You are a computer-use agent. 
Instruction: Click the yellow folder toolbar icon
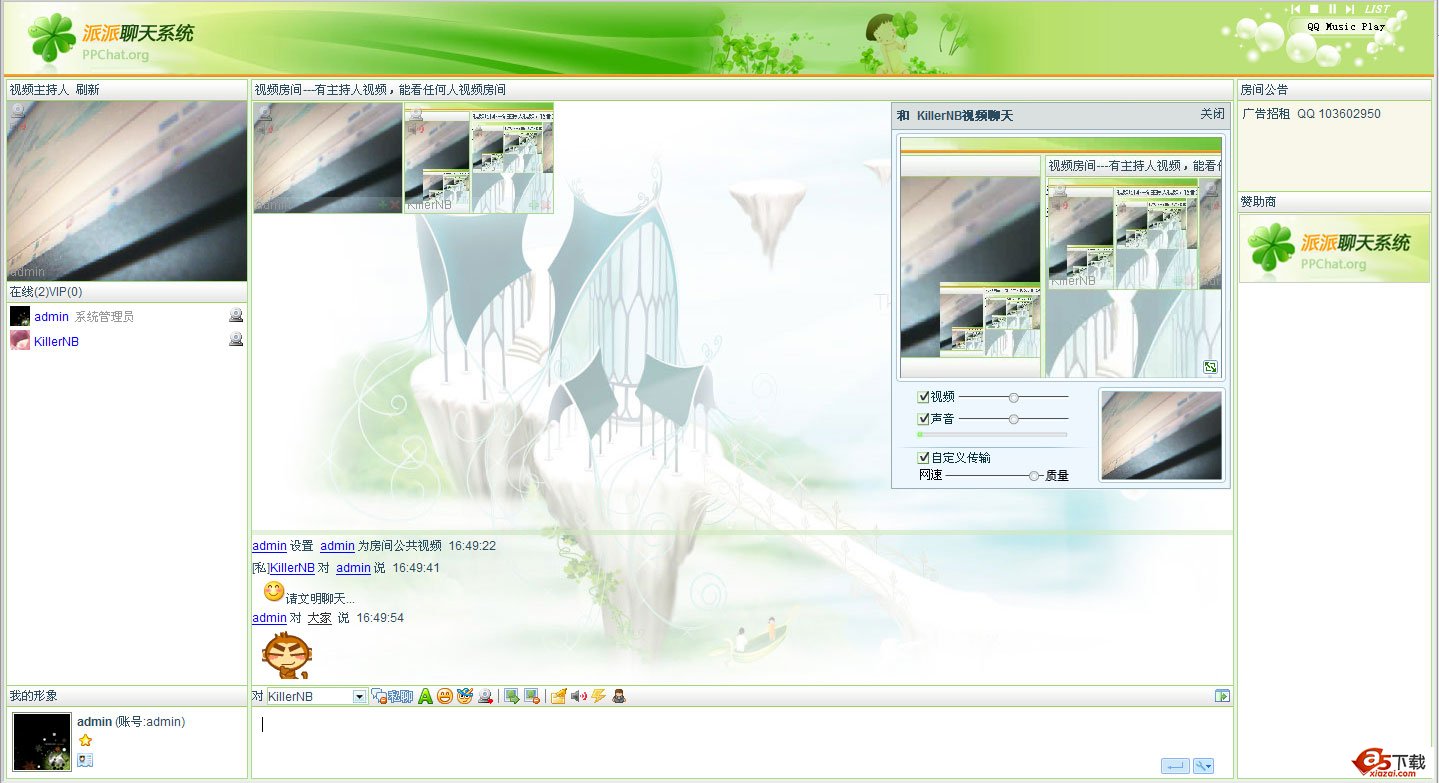559,696
